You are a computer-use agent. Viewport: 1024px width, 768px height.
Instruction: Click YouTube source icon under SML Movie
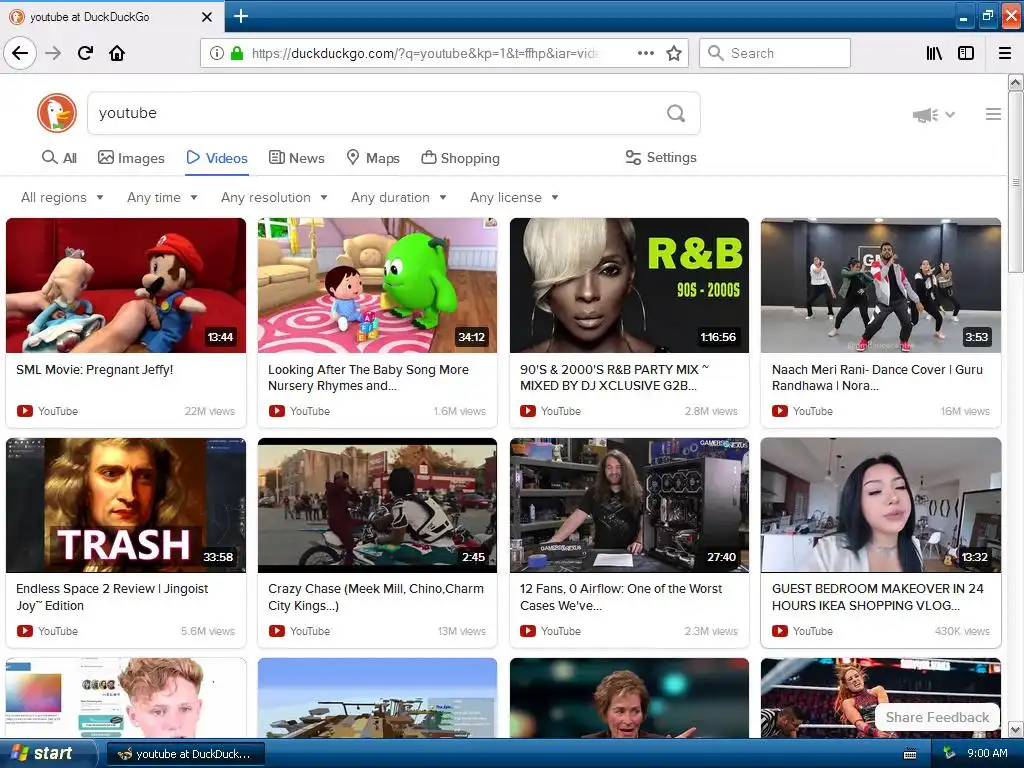(x=25, y=411)
